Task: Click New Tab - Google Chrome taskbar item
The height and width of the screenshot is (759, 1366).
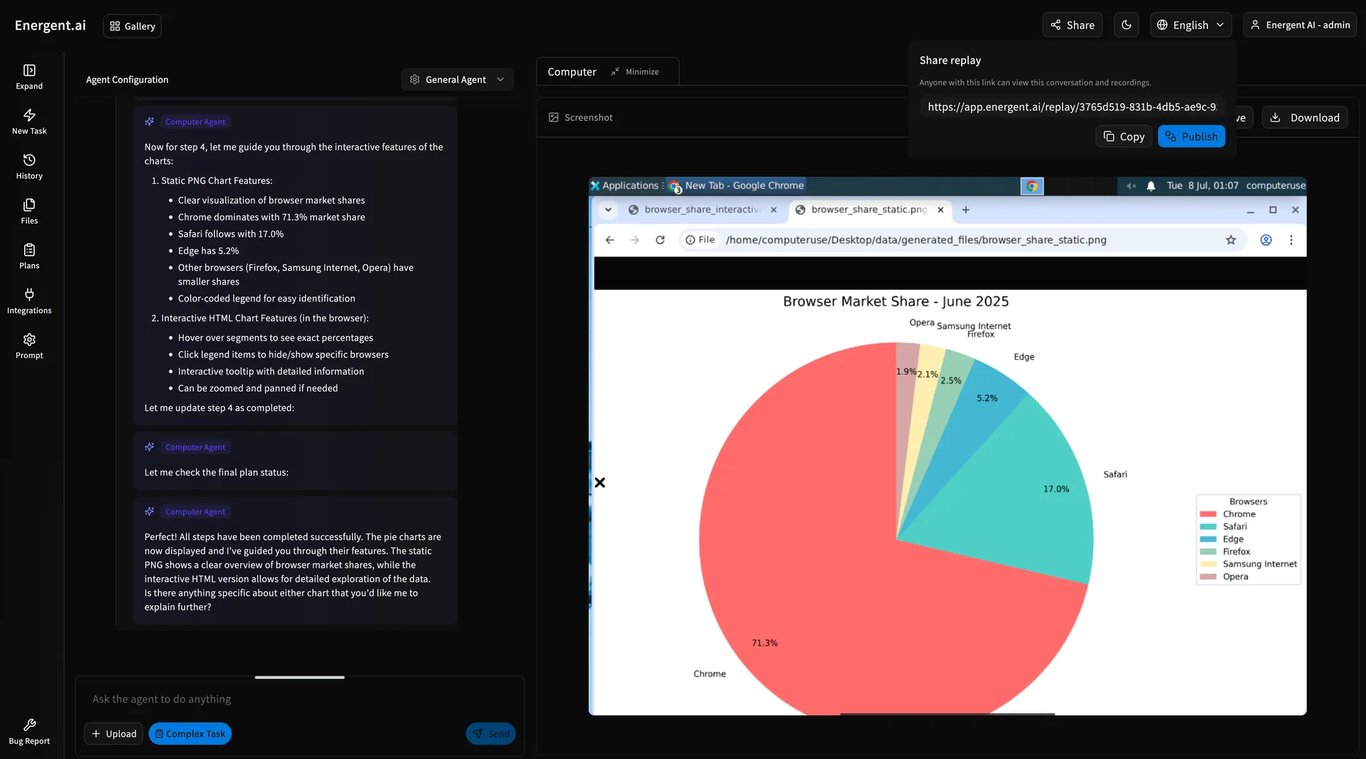Action: [x=736, y=186]
